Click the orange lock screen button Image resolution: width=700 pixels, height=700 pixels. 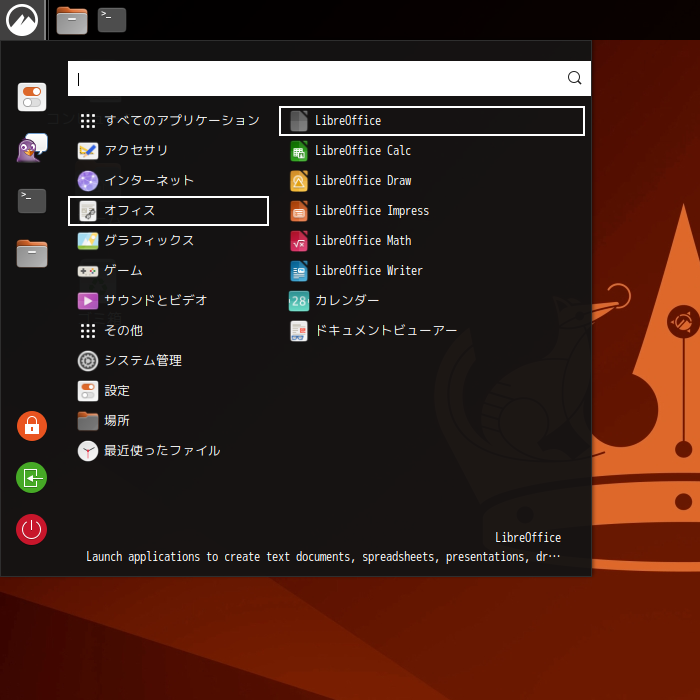32,426
